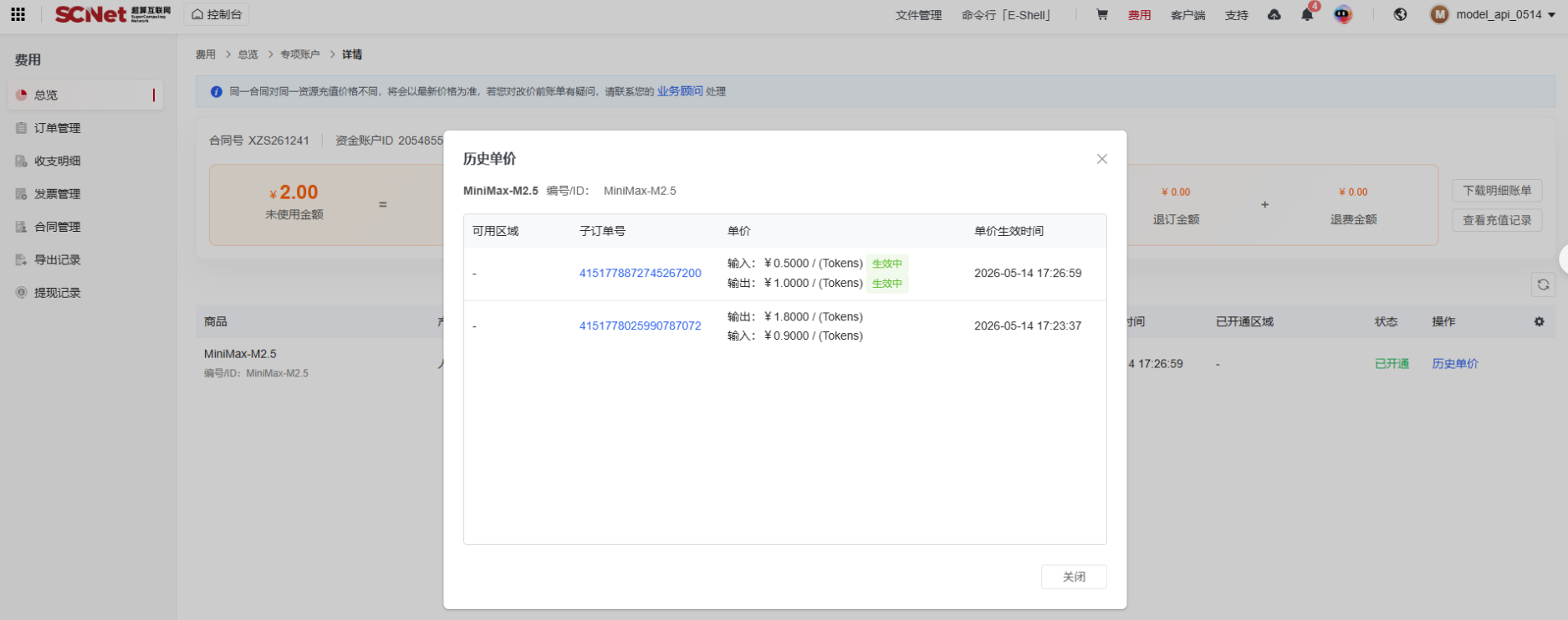The image size is (1568, 620).
Task: Go to 专项账户 in the breadcrumb
Action: click(x=299, y=54)
